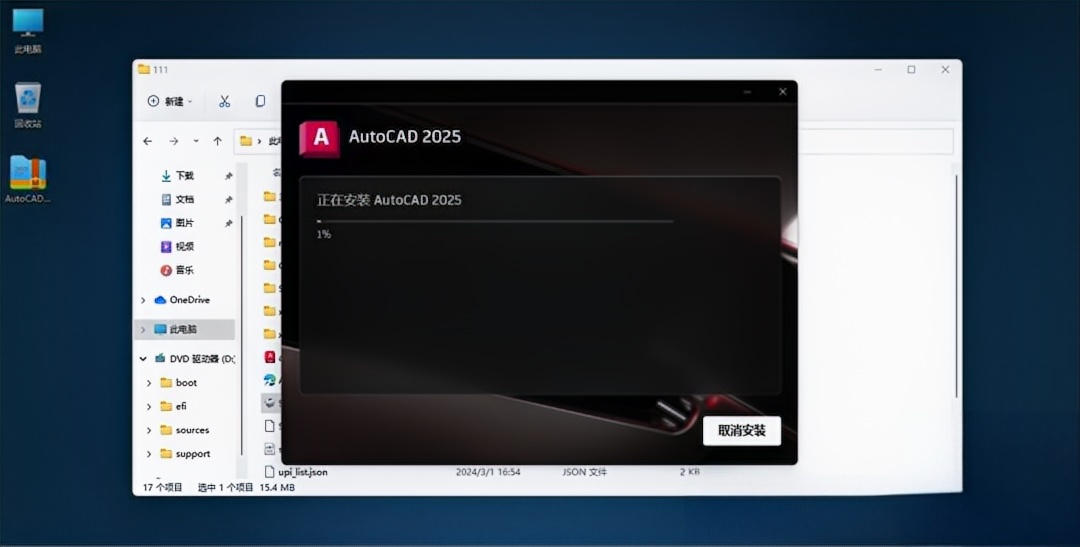The image size is (1080, 547).
Task: Collapse the DVD 驱动器 tree node
Action: (143, 359)
